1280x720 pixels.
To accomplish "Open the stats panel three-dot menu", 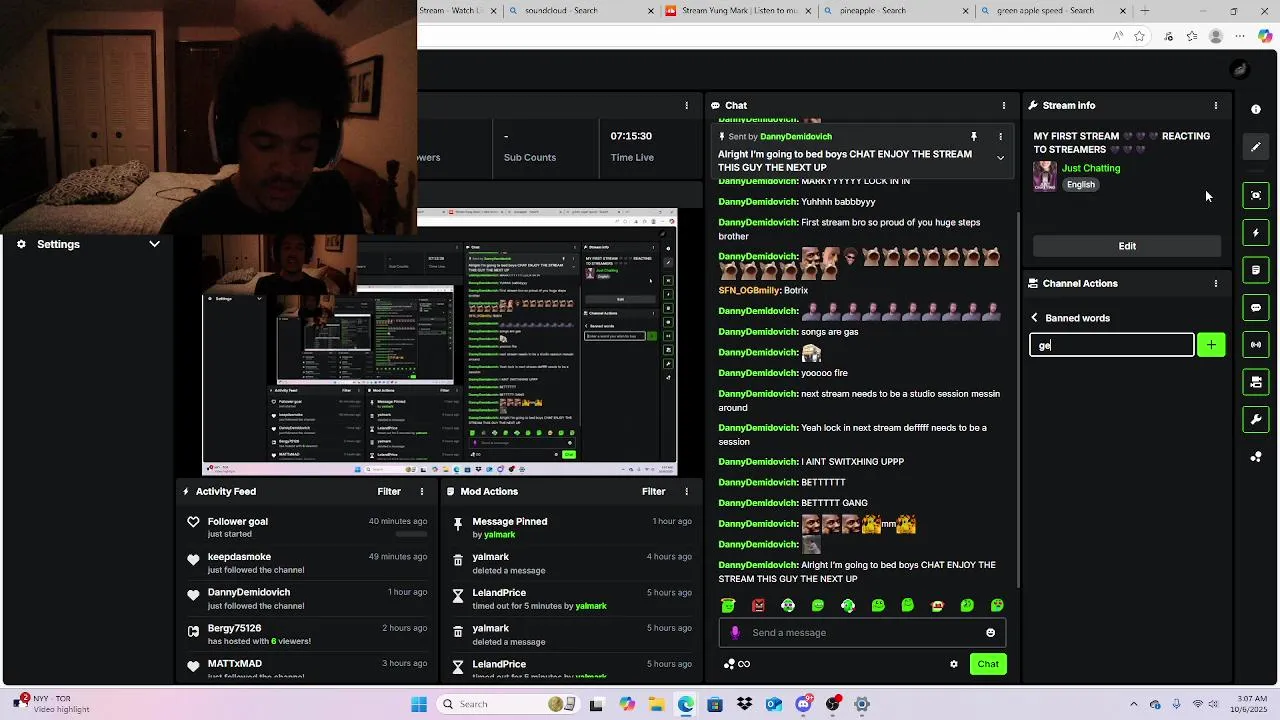I will pyautogui.click(x=686, y=105).
